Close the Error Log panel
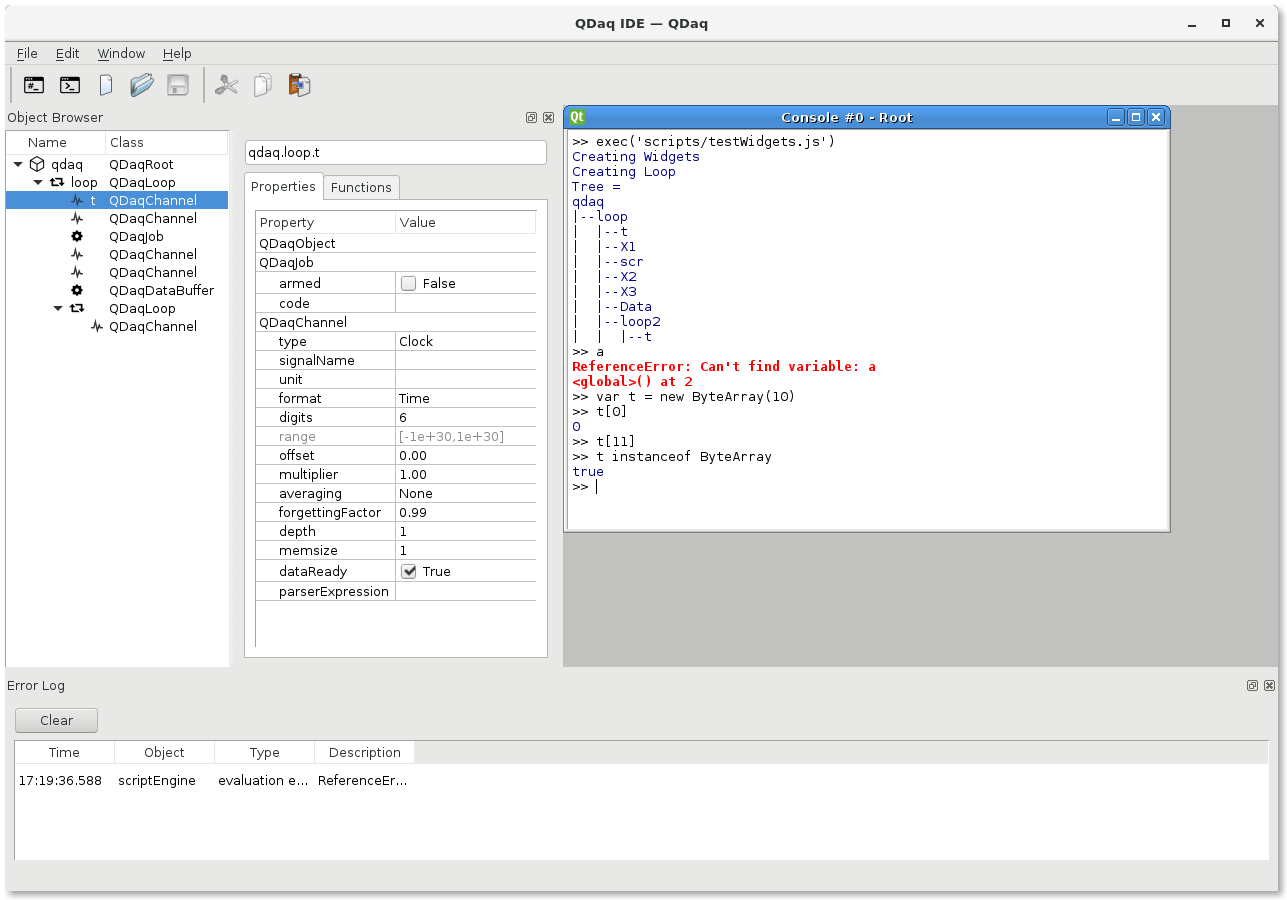Image resolution: width=1287 pixels, height=900 pixels. [1269, 685]
